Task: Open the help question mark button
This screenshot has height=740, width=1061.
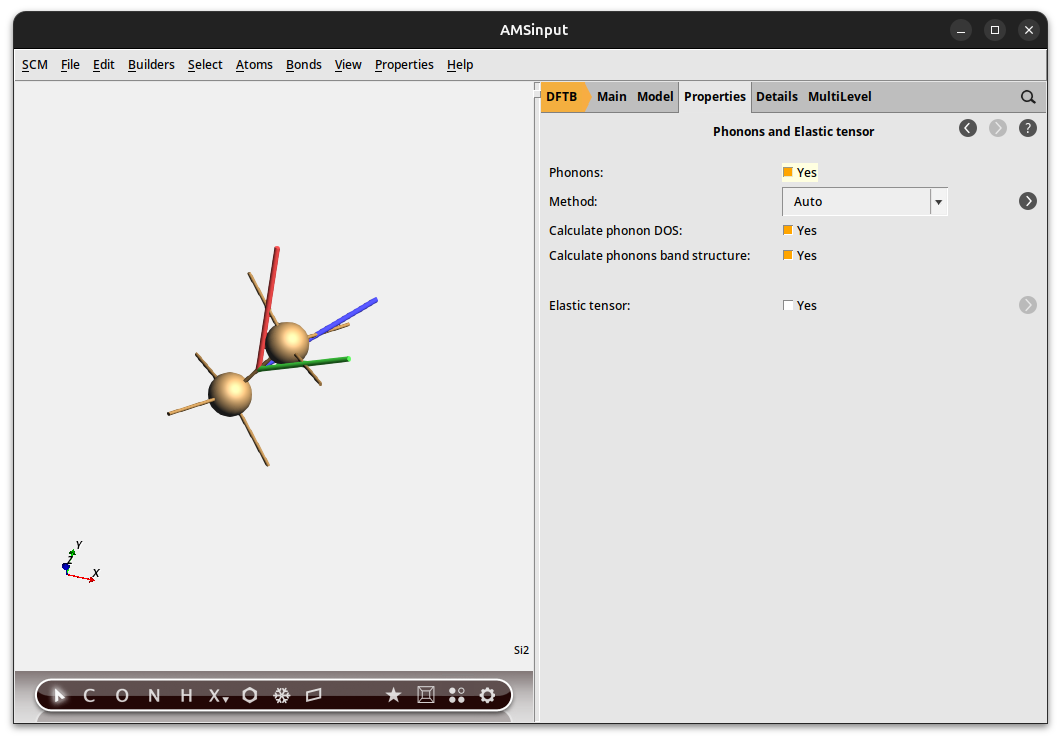Action: click(x=1027, y=128)
